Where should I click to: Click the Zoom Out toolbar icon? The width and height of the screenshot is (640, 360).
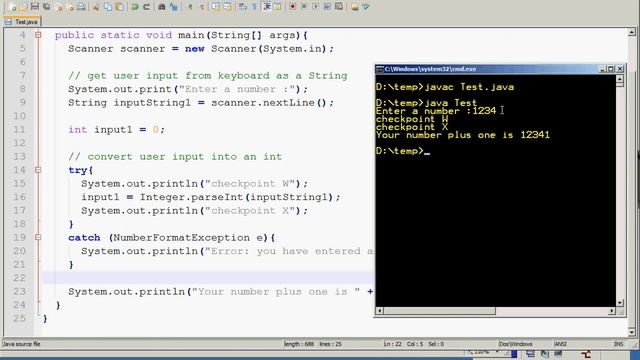coord(202,7)
